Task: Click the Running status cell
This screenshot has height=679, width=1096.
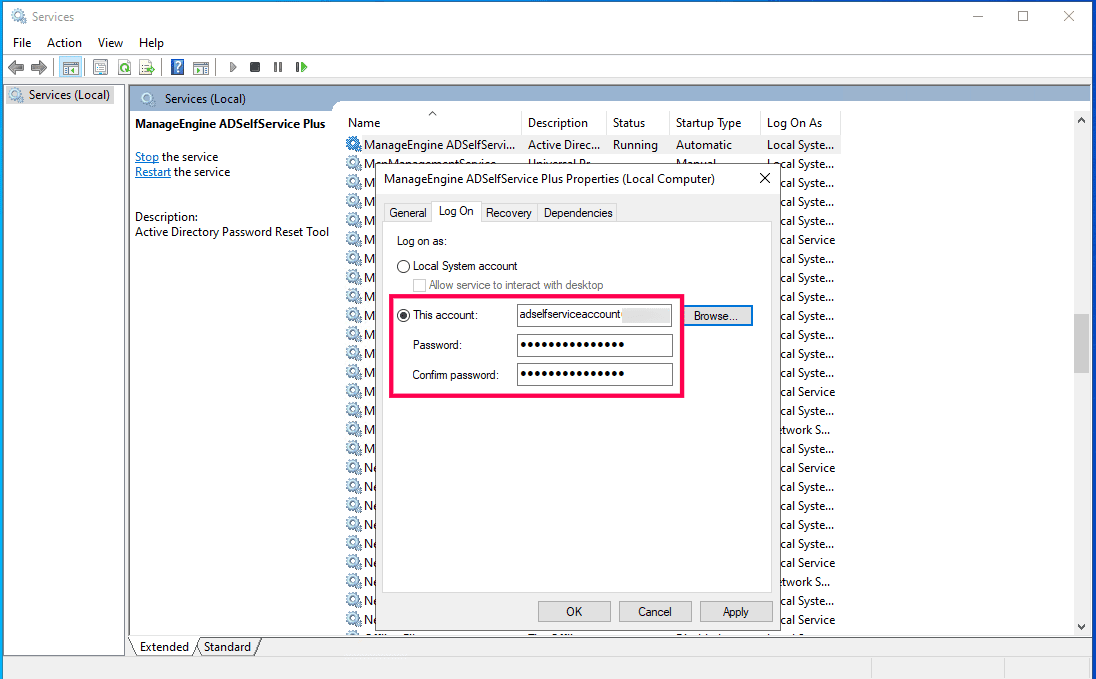Action: coord(635,145)
